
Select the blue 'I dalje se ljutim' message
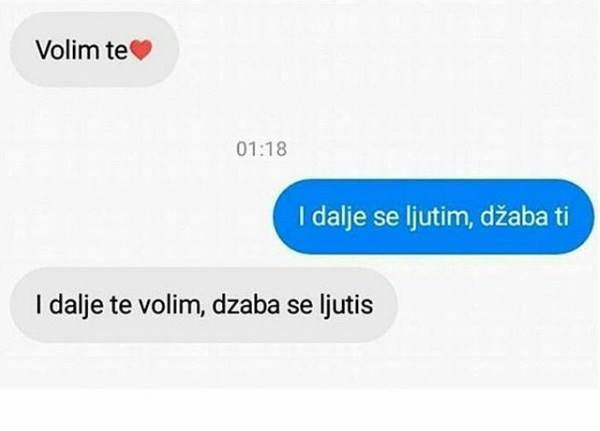(434, 217)
